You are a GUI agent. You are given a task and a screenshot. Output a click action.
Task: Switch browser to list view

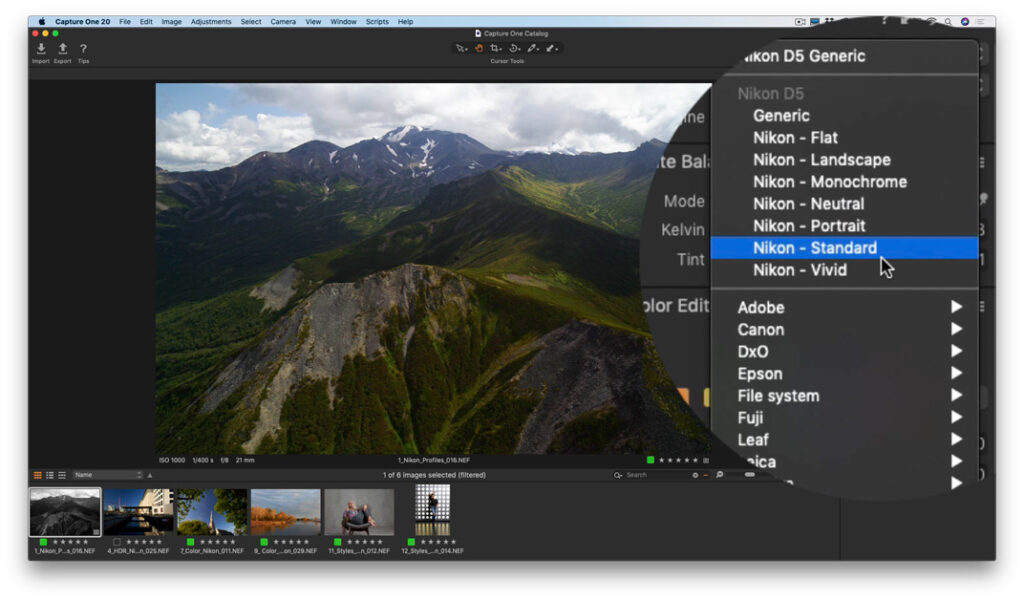click(x=49, y=474)
